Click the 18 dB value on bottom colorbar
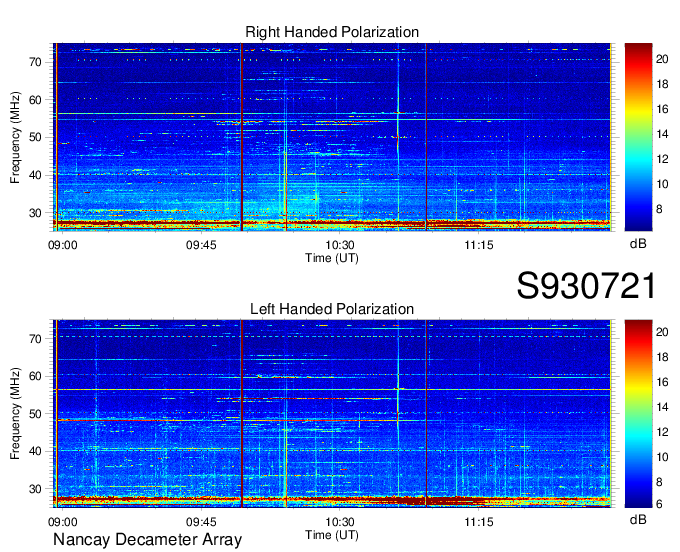 point(662,357)
